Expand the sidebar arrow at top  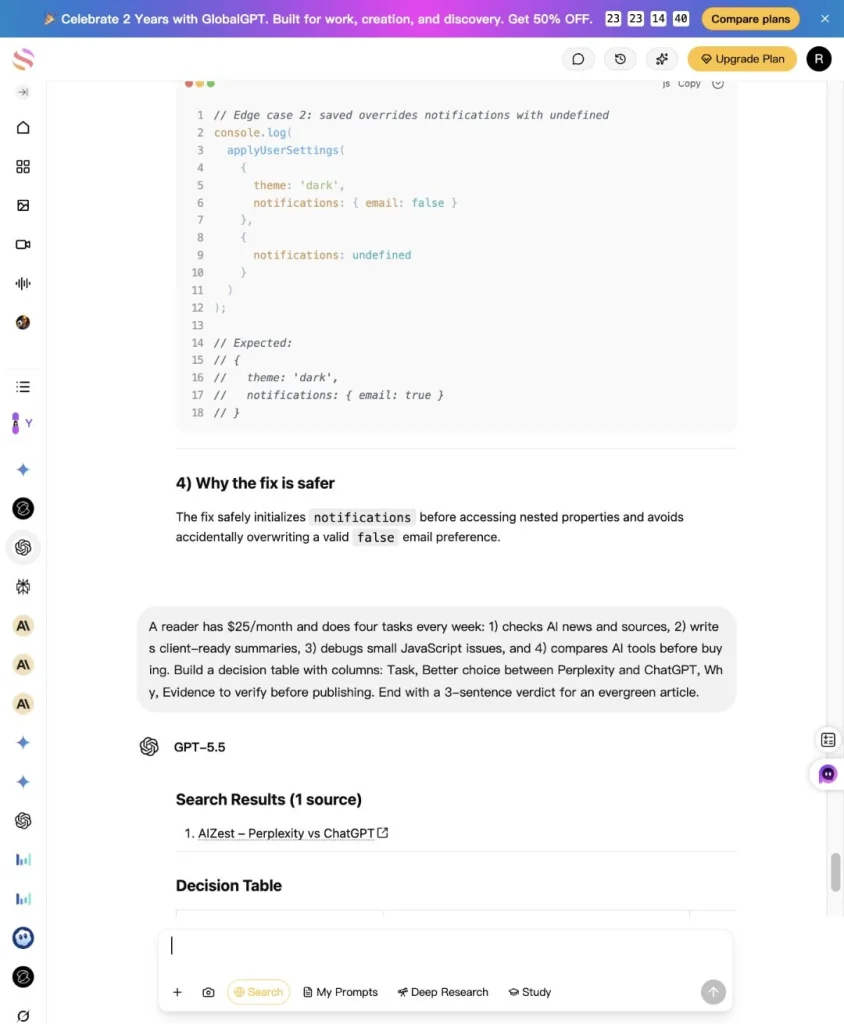pyautogui.click(x=23, y=92)
